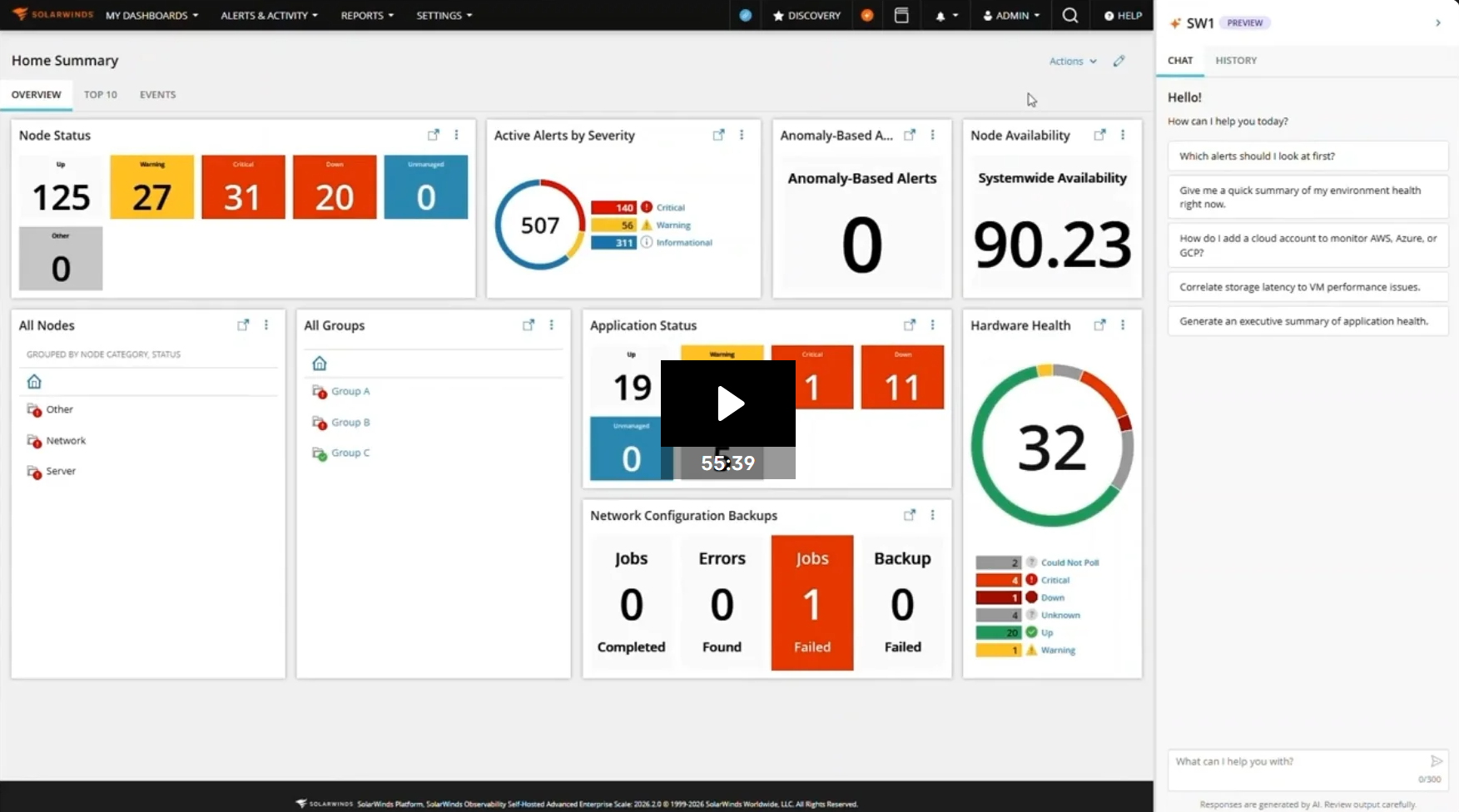Click the Down 20 node tile

click(335, 187)
